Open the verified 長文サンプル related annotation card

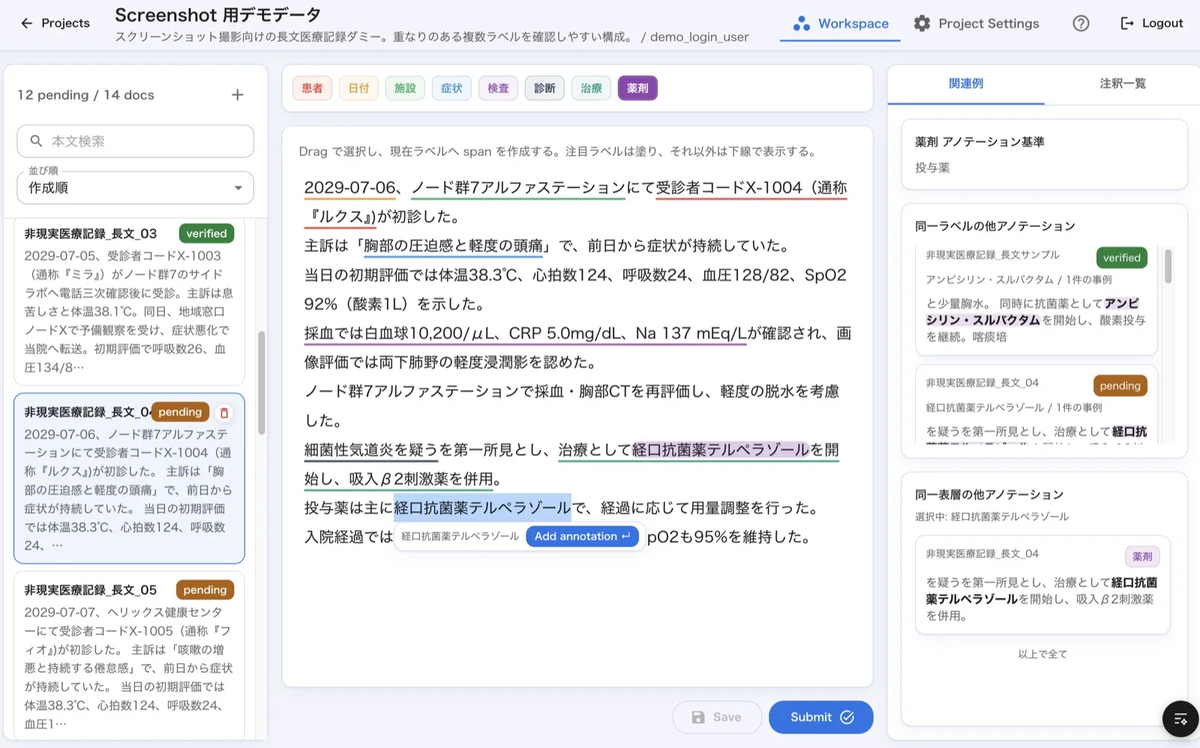(x=1036, y=300)
